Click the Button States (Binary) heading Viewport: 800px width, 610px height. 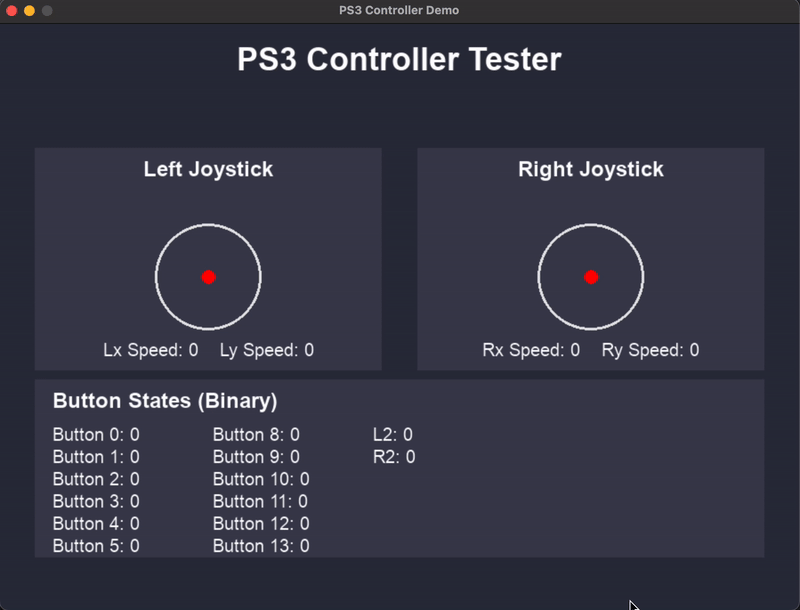pyautogui.click(x=165, y=401)
